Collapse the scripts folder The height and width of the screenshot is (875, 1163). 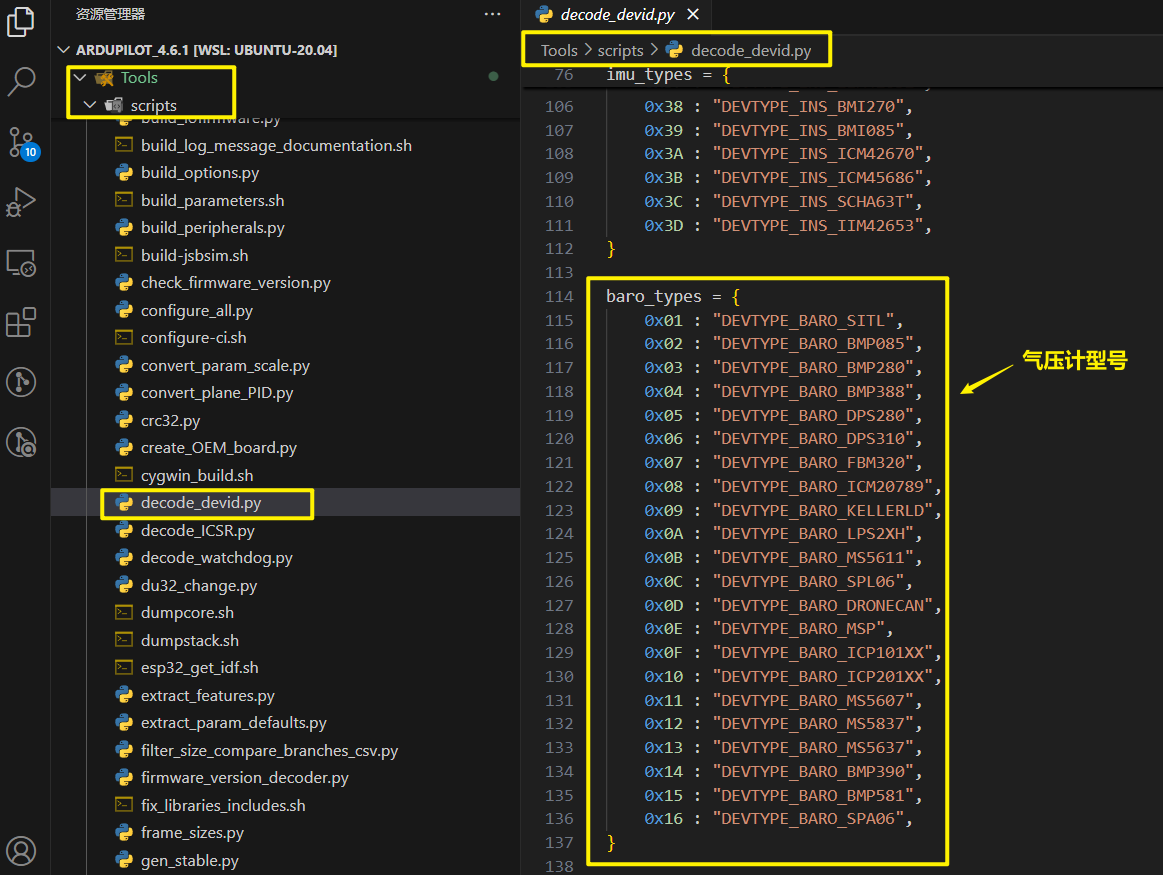90,105
